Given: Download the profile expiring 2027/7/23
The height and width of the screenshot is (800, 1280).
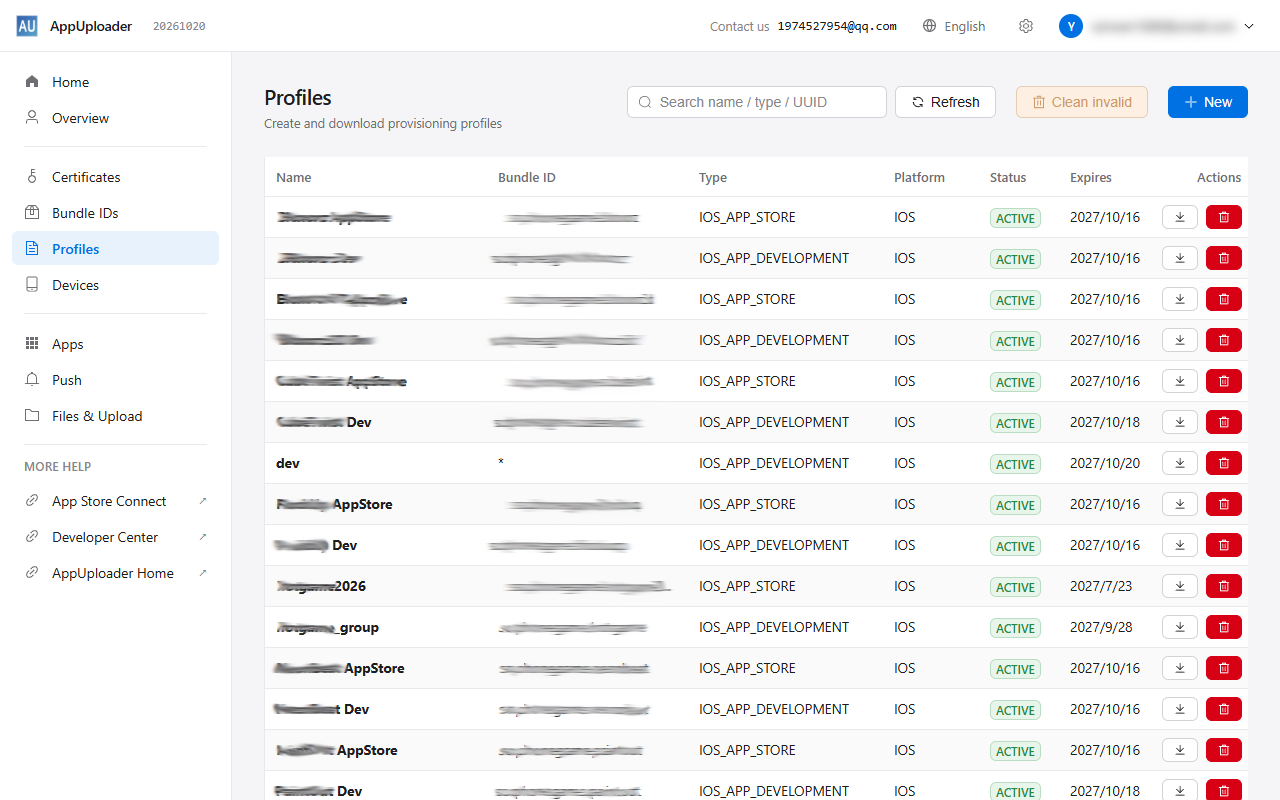Looking at the screenshot, I should pos(1180,586).
